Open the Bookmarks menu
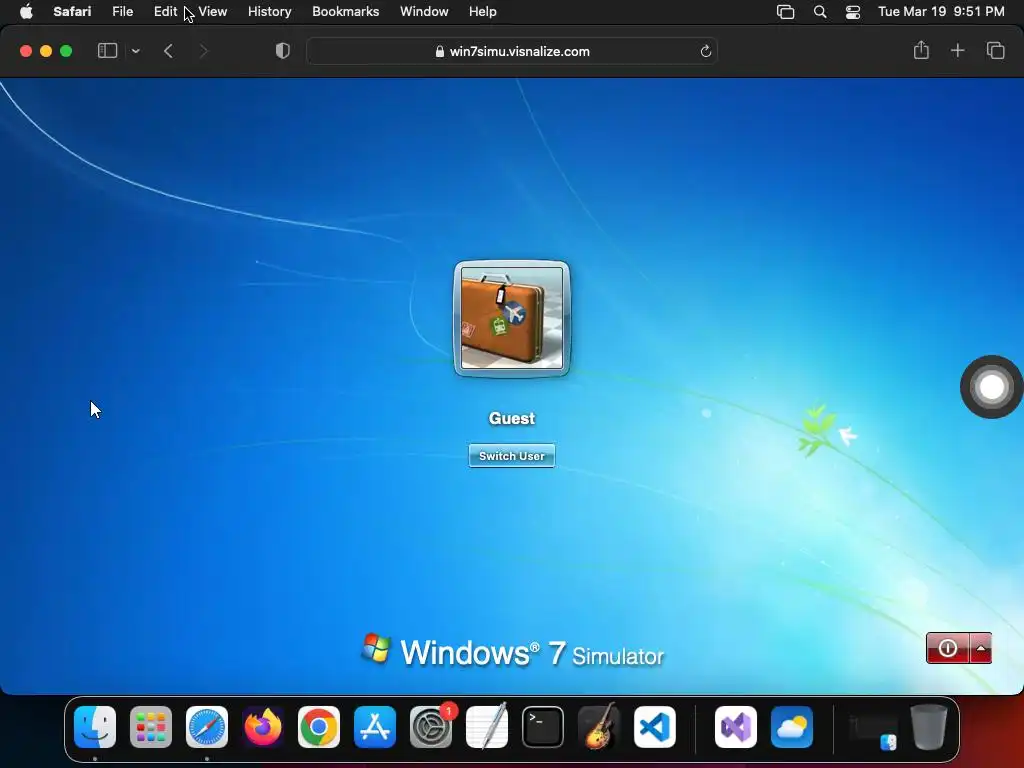This screenshot has height=768, width=1024. click(x=345, y=12)
